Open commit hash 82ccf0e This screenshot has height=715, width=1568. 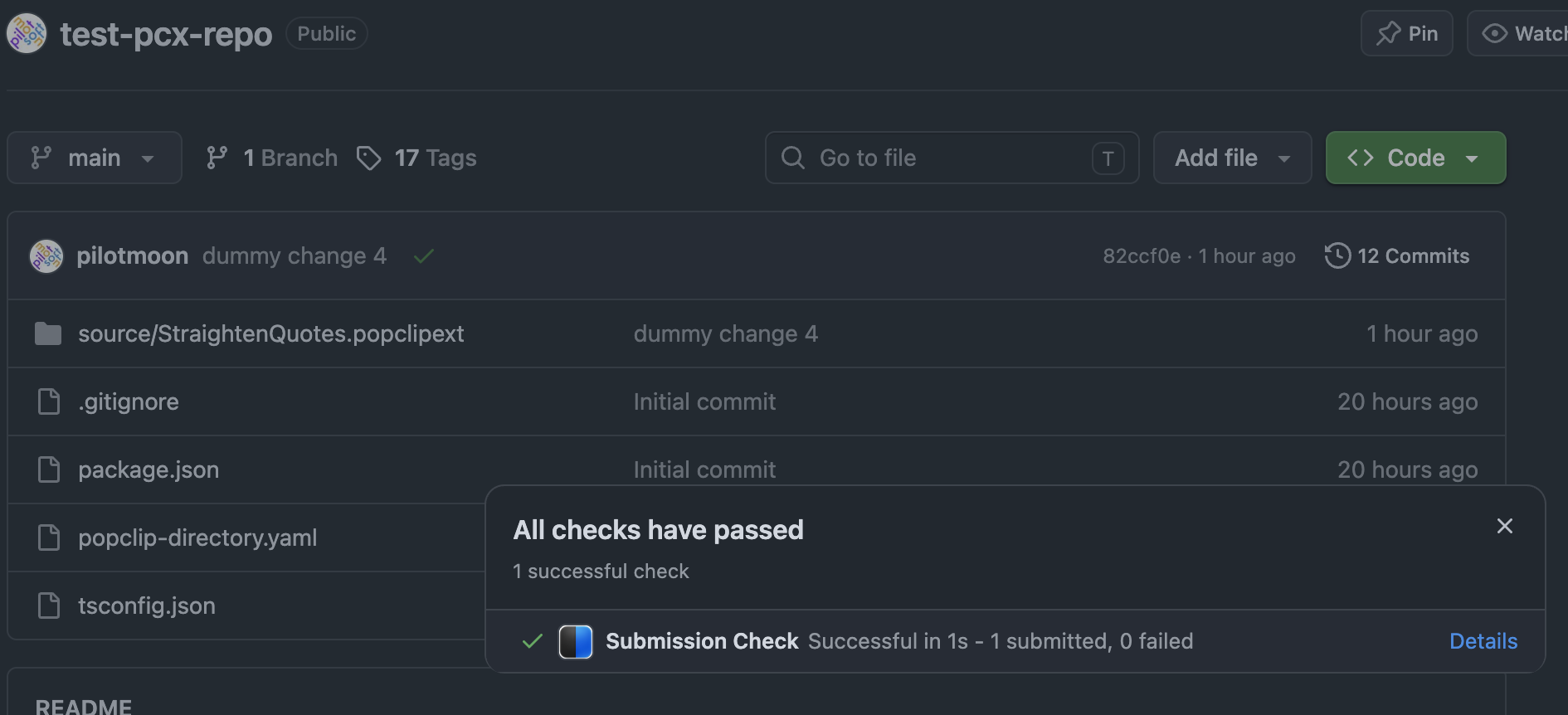pos(1142,256)
